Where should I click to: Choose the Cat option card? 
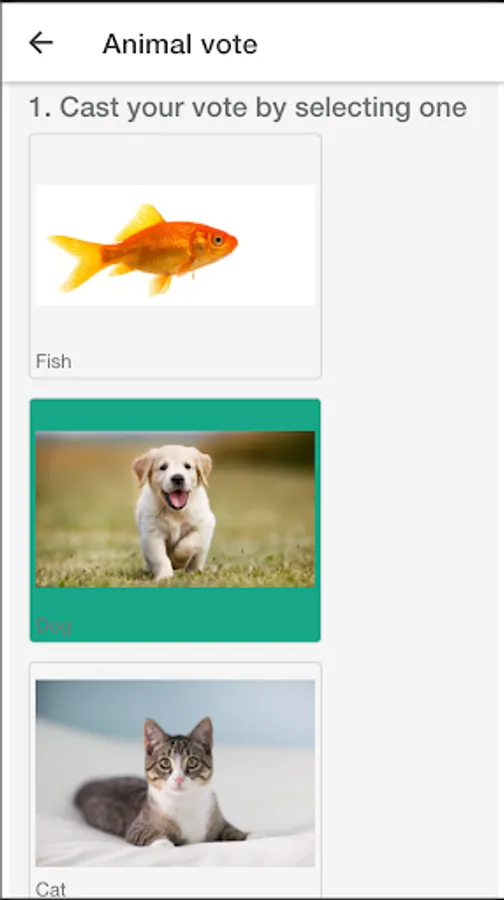pyautogui.click(x=175, y=781)
